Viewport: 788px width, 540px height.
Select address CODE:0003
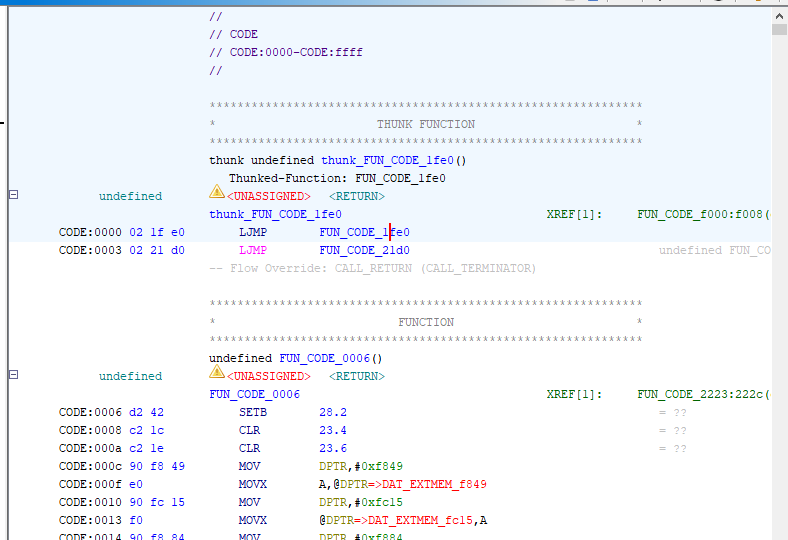pyautogui.click(x=90, y=251)
